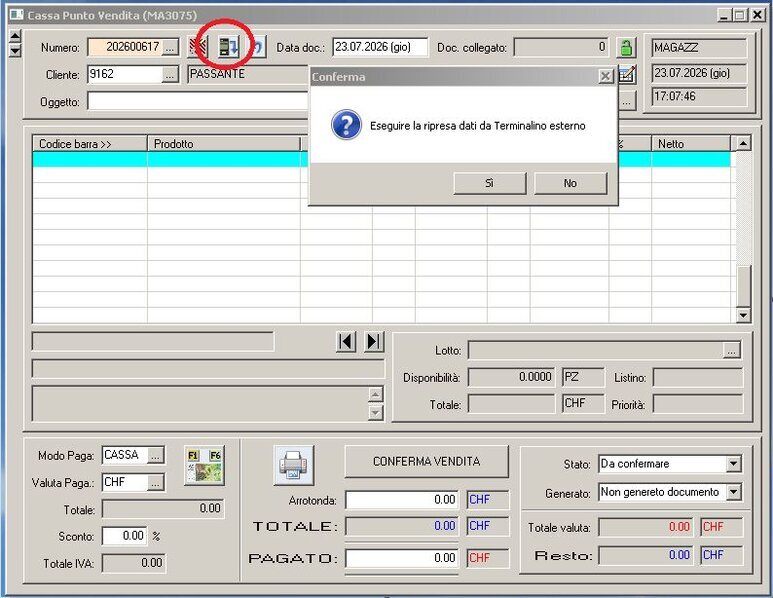Click the grid scrollbar up arrow

click(743, 143)
